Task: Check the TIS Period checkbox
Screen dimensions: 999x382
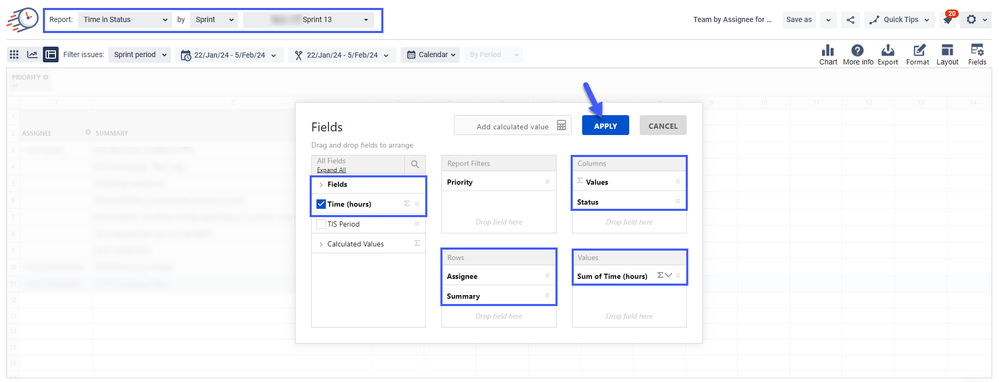Action: (321, 224)
